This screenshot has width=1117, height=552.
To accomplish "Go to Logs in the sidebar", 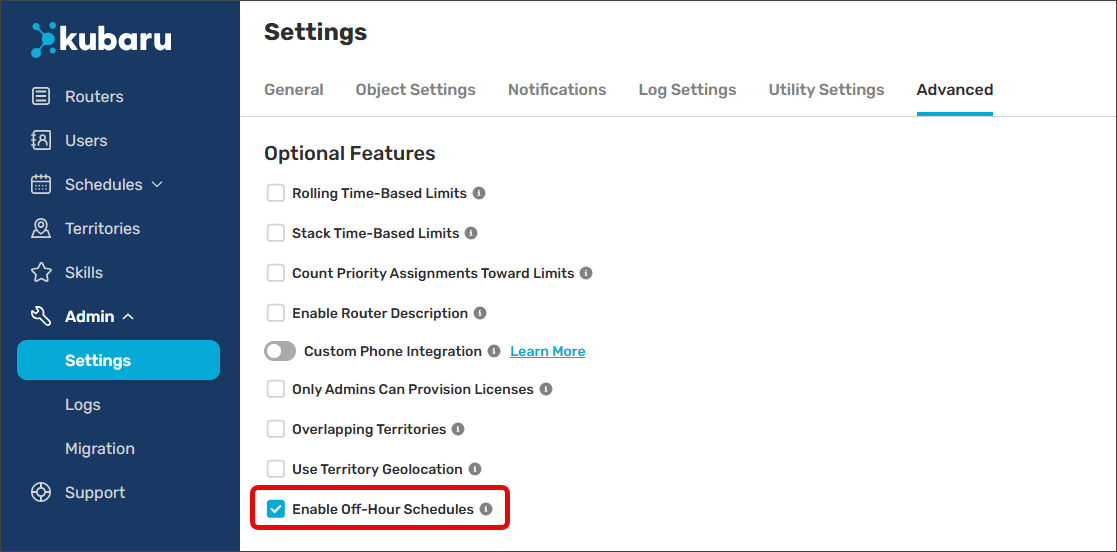I will point(83,405).
